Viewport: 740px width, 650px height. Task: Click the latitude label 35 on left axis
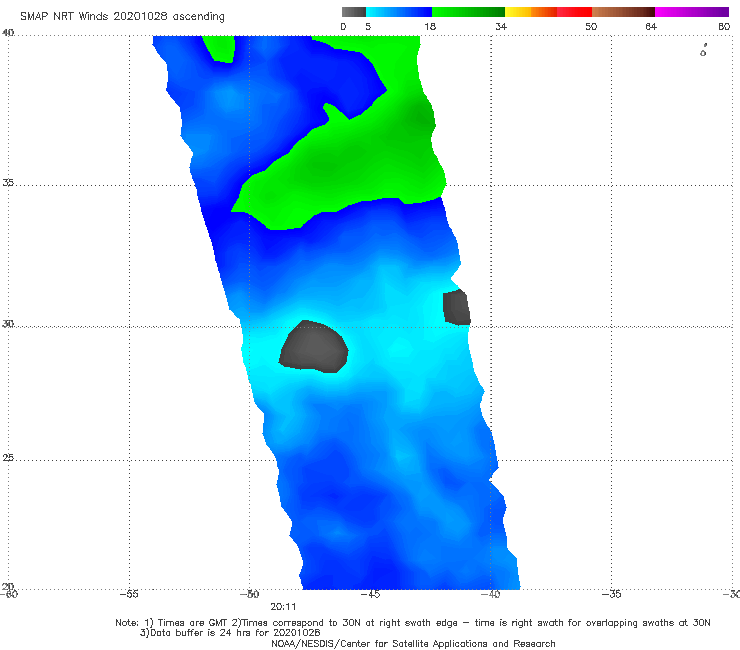[x=8, y=182]
